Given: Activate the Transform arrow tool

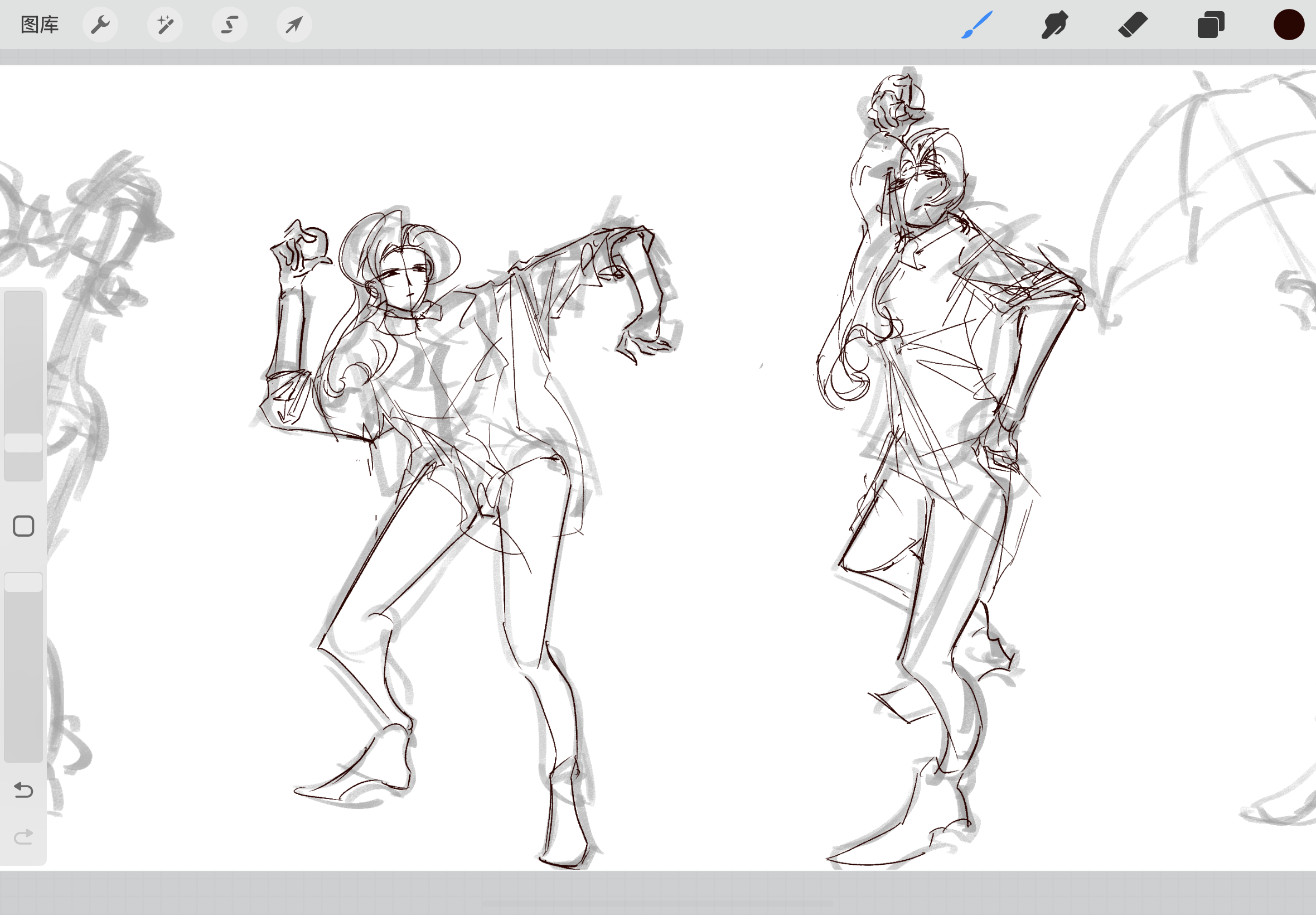Looking at the screenshot, I should [x=294, y=25].
